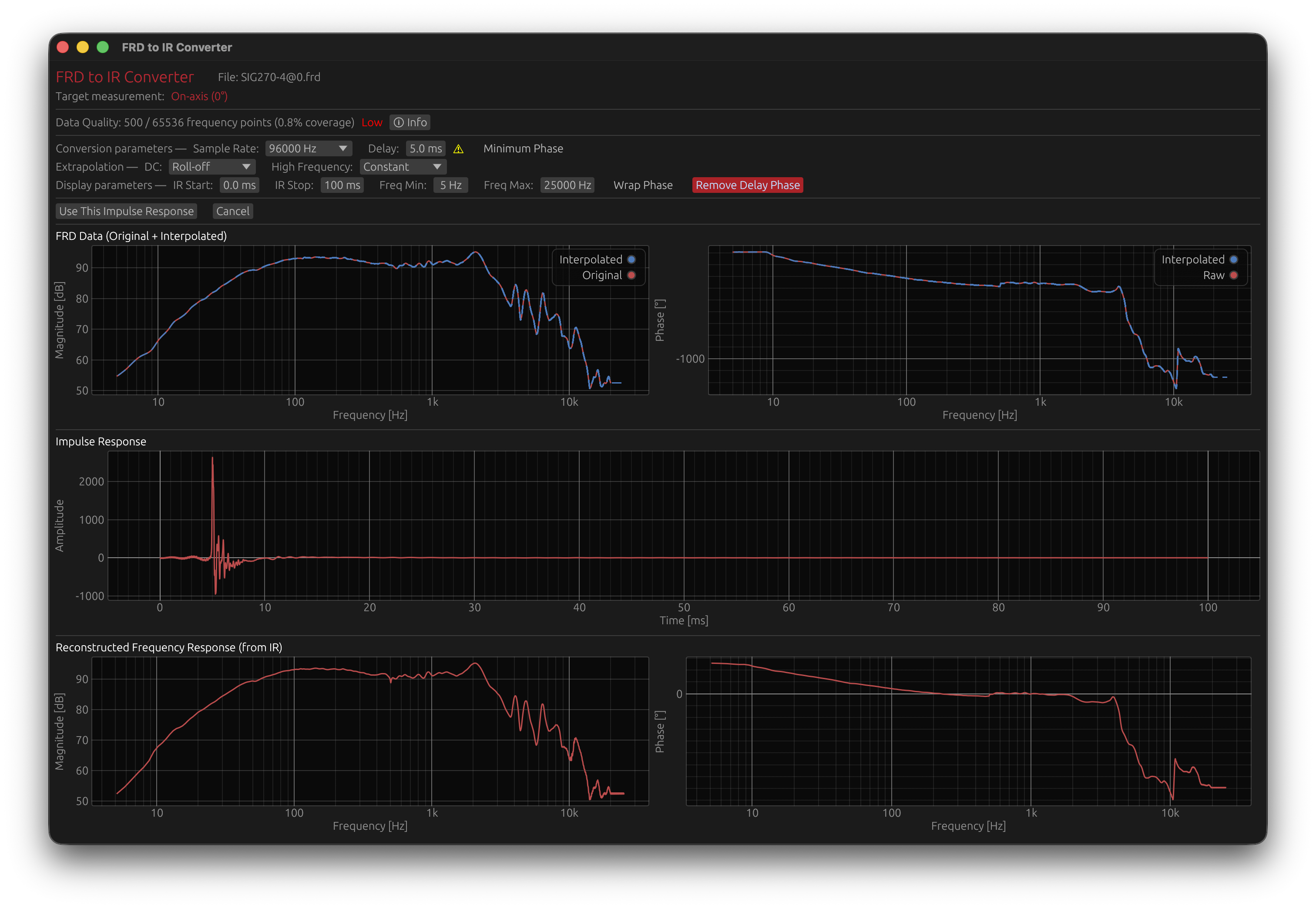Click the green macOS fullscreen button
Viewport: 1316px width, 909px height.
pyautogui.click(x=102, y=47)
